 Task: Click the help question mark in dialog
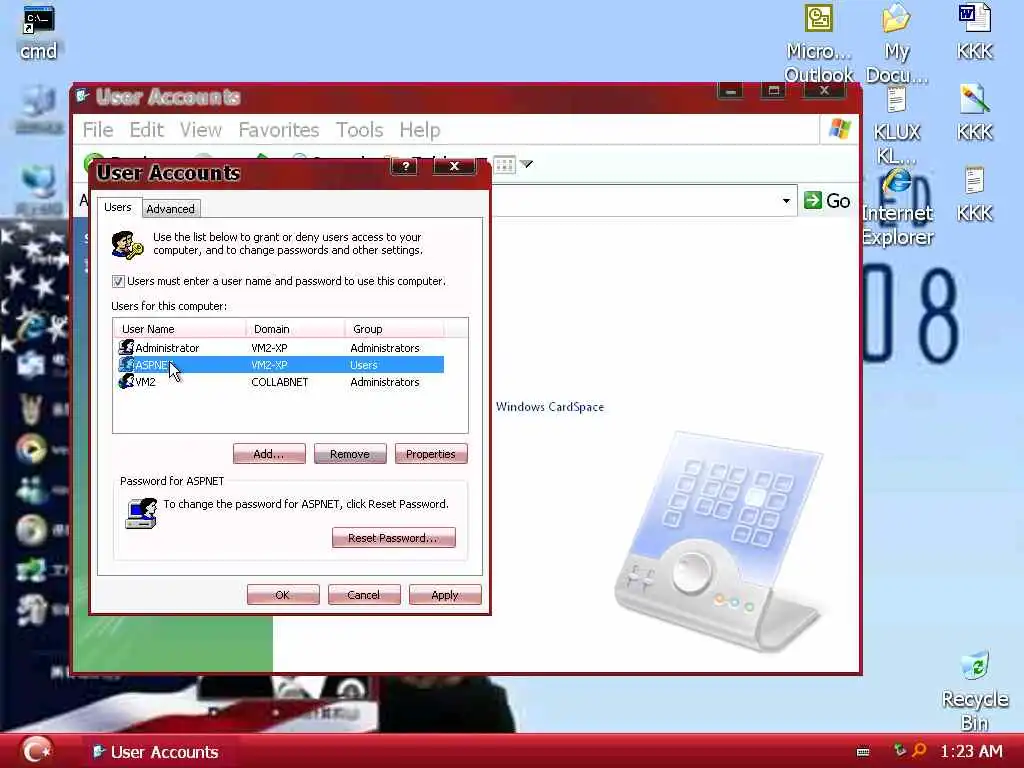coord(405,167)
